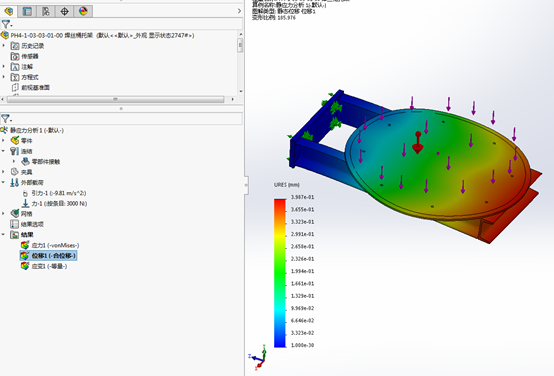Open the DisplayManager color wheel tab
Screen dimensions: 554x376
click(x=83, y=11)
